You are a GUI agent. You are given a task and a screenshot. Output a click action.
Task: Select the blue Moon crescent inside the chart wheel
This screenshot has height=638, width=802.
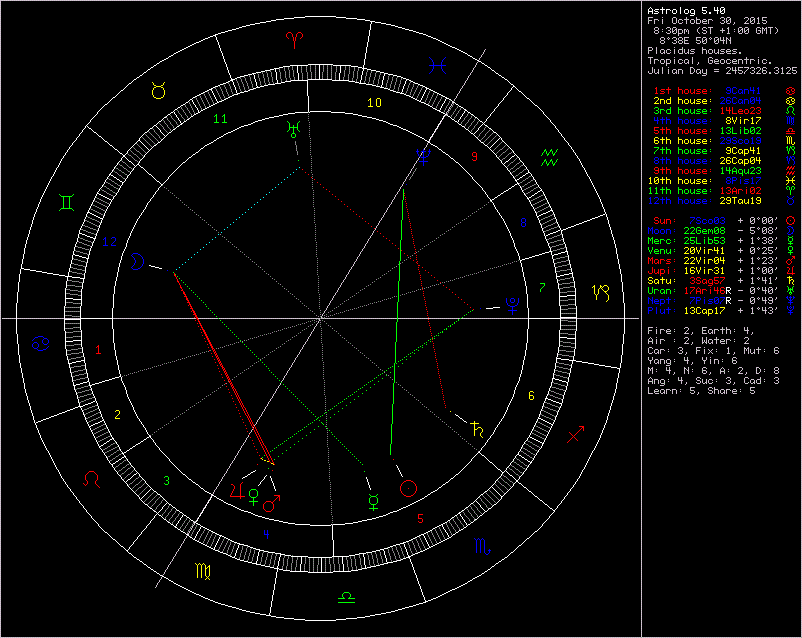[x=137, y=261]
